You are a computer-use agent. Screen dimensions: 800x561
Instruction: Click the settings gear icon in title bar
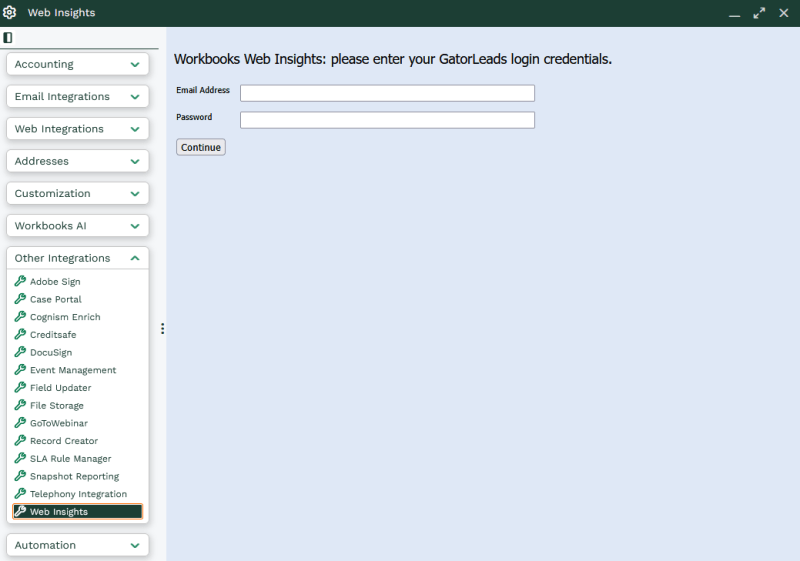click(x=9, y=12)
